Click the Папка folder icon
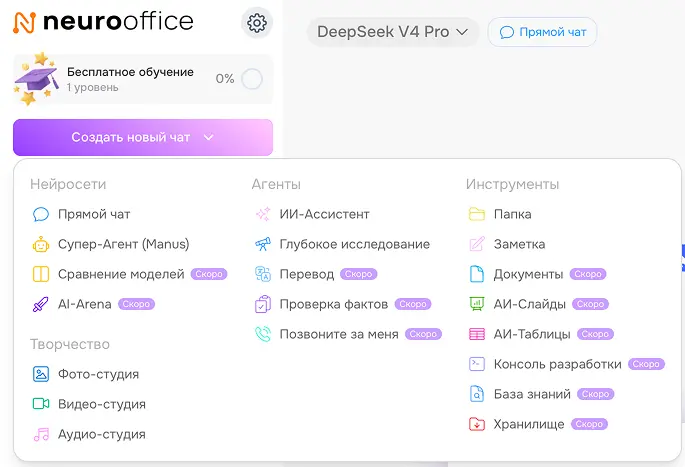 477,214
